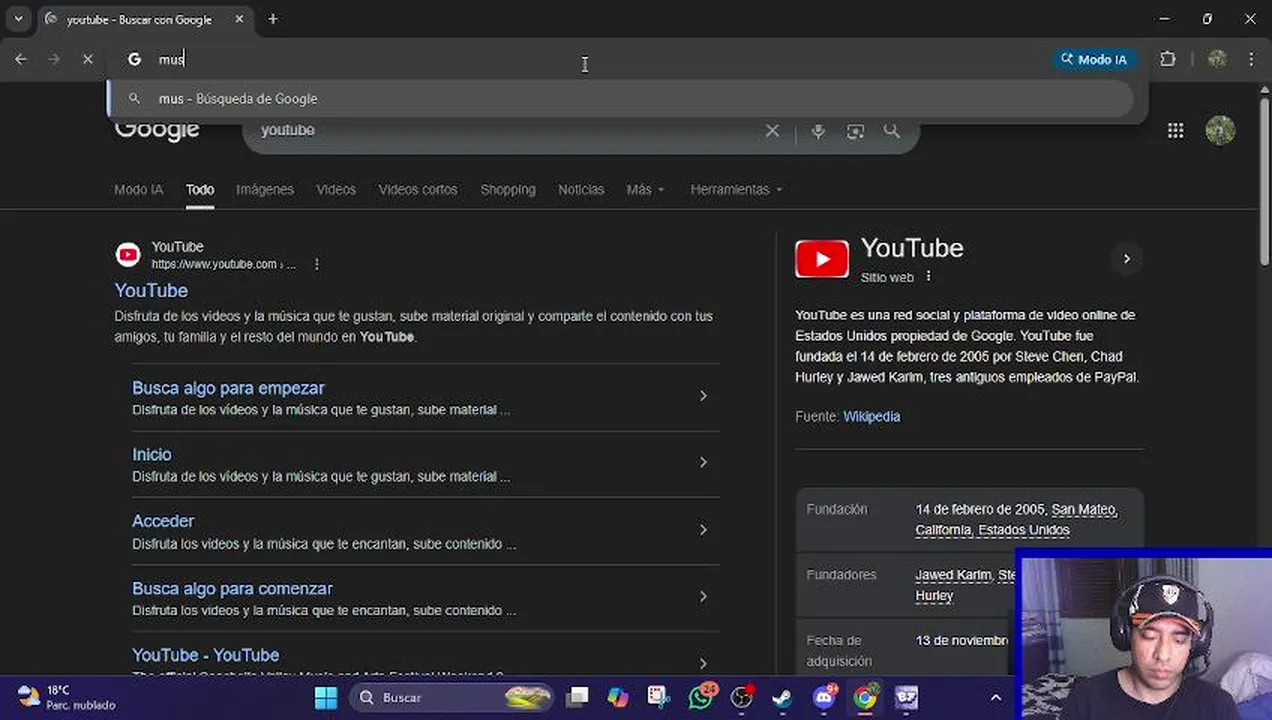Open the Wikipedia source link

click(x=871, y=416)
